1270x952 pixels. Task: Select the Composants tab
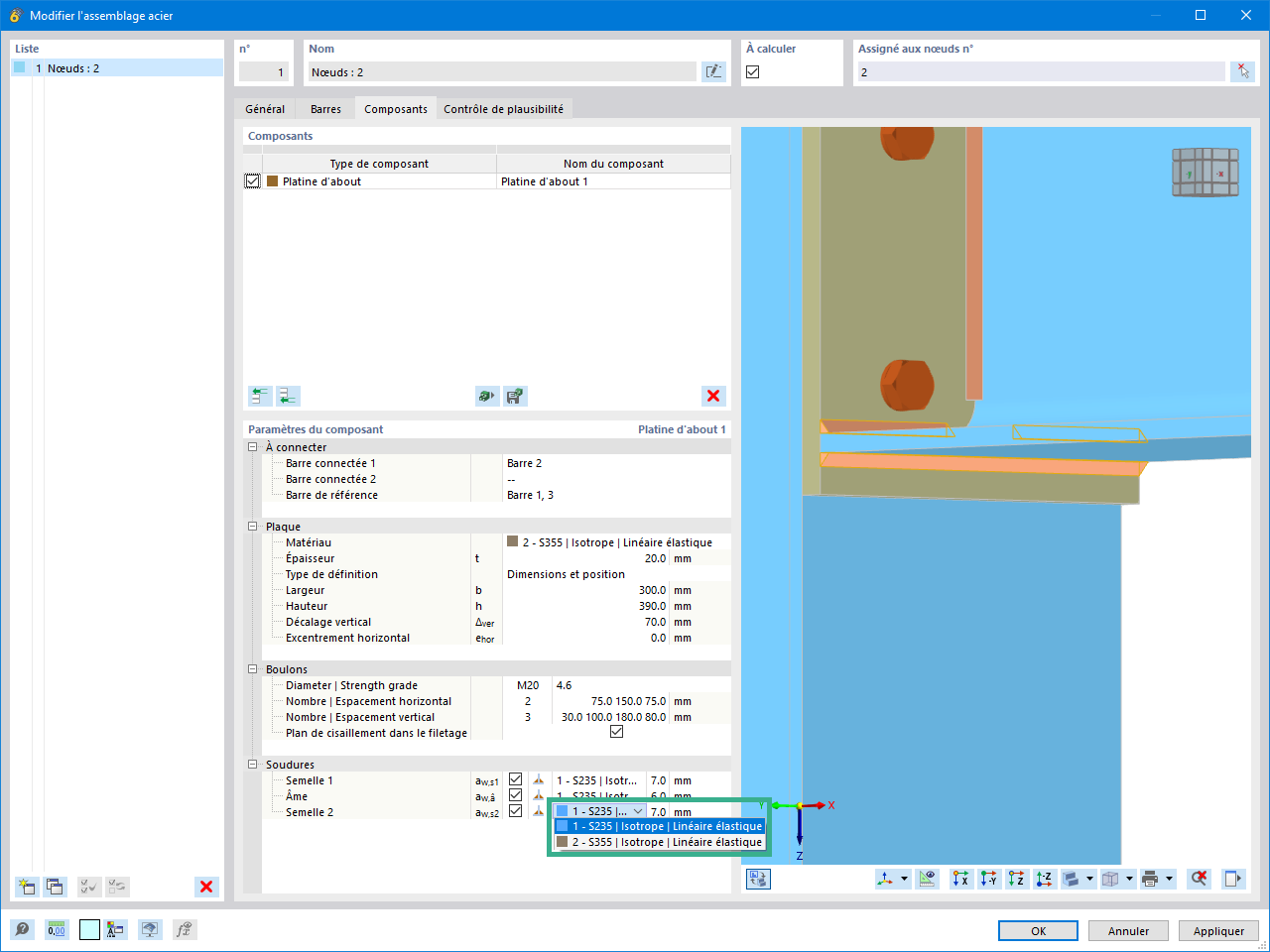396,109
